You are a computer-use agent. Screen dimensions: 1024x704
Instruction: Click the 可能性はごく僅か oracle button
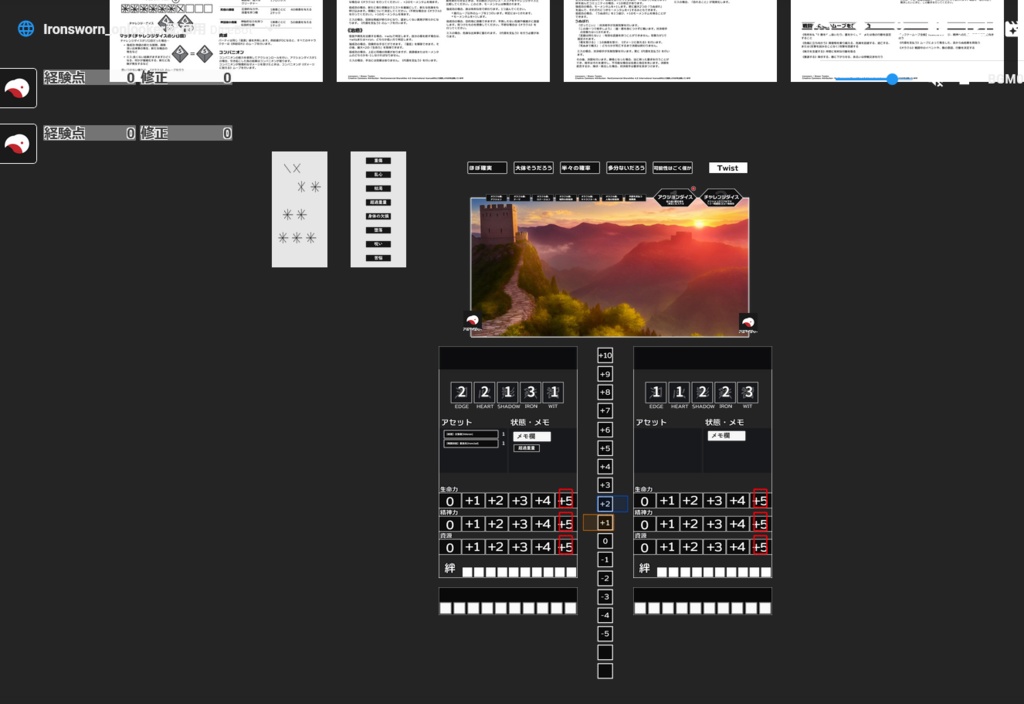(672, 169)
